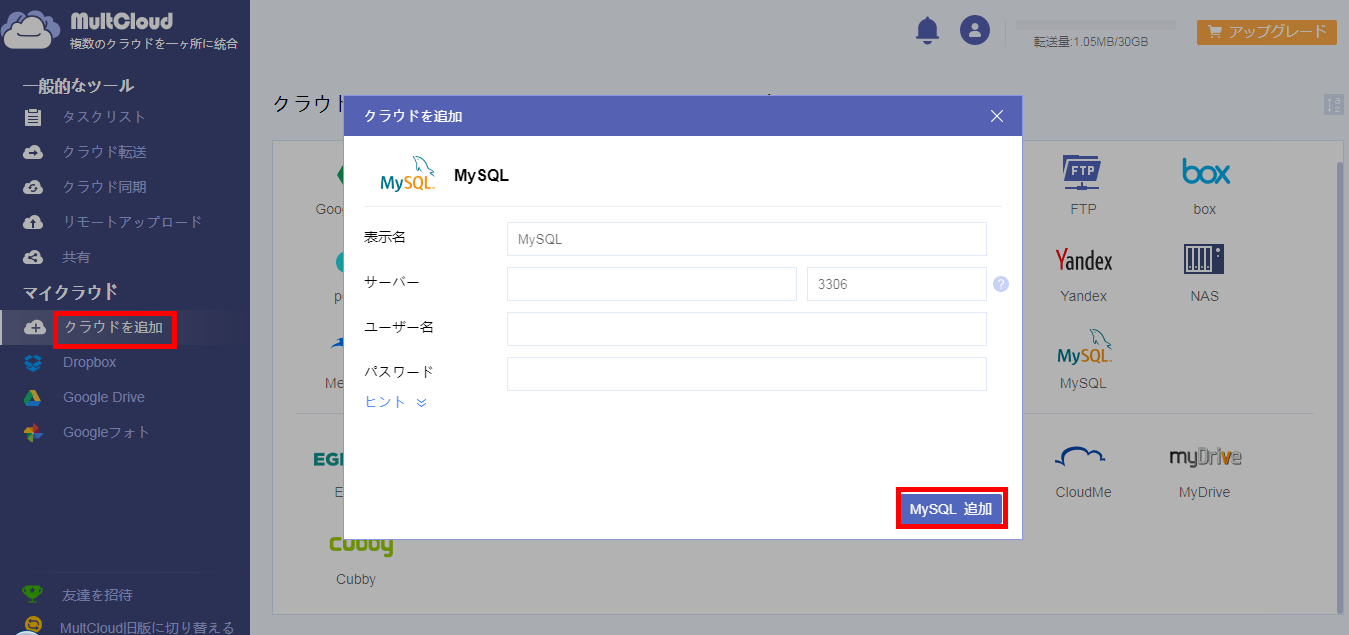Click the task list clipboard icon
Image resolution: width=1349 pixels, height=635 pixels.
[x=33, y=117]
